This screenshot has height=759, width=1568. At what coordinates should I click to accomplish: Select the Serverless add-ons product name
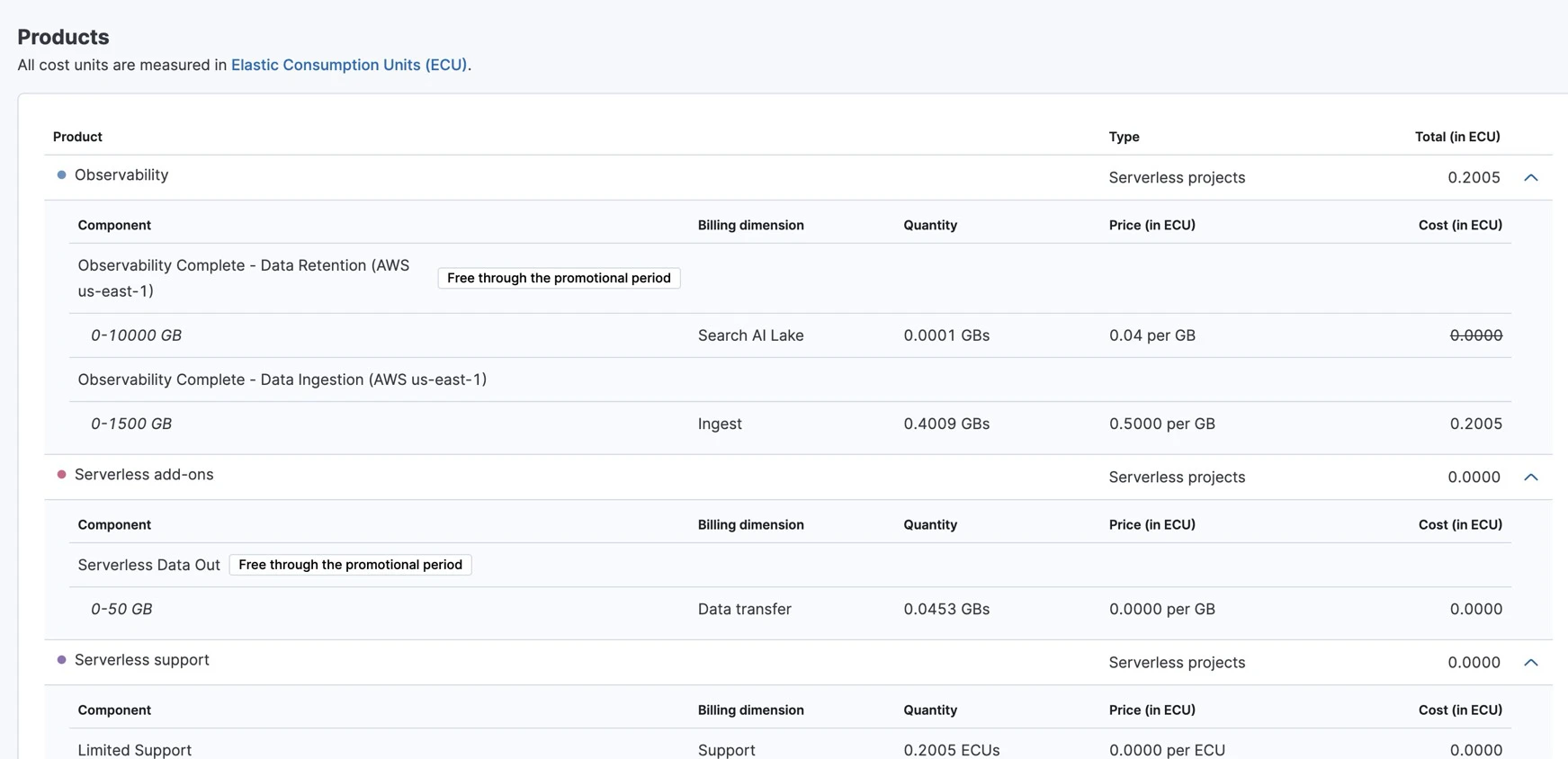pyautogui.click(x=144, y=474)
